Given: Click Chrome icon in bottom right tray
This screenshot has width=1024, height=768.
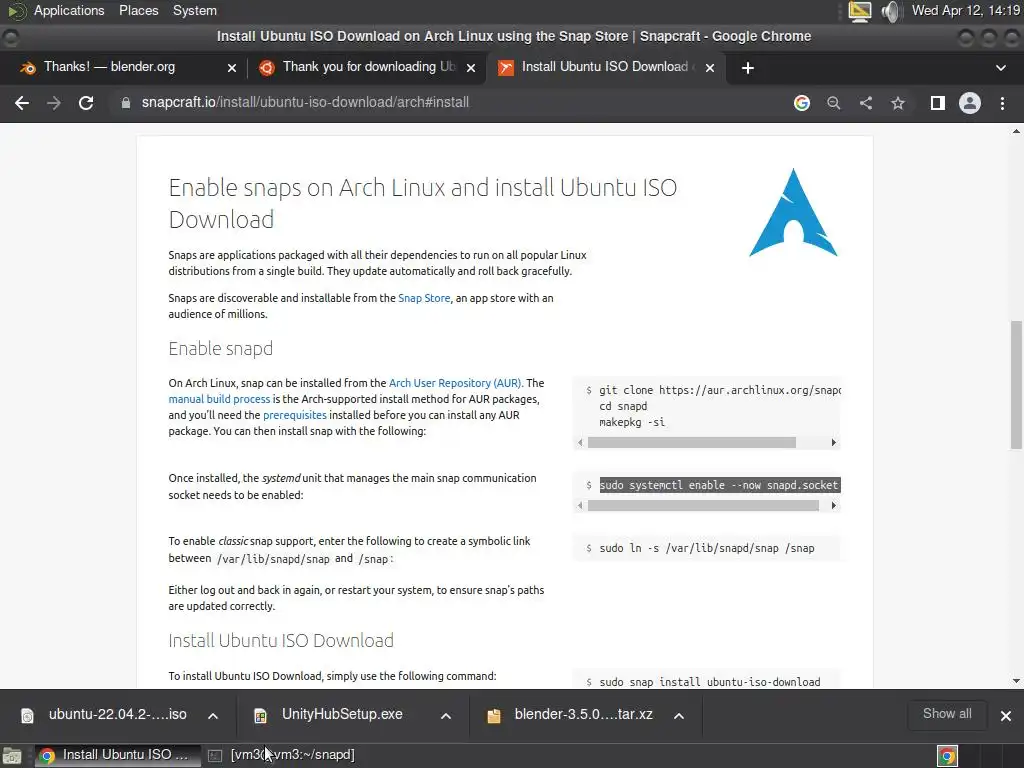Looking at the screenshot, I should pyautogui.click(x=948, y=756).
